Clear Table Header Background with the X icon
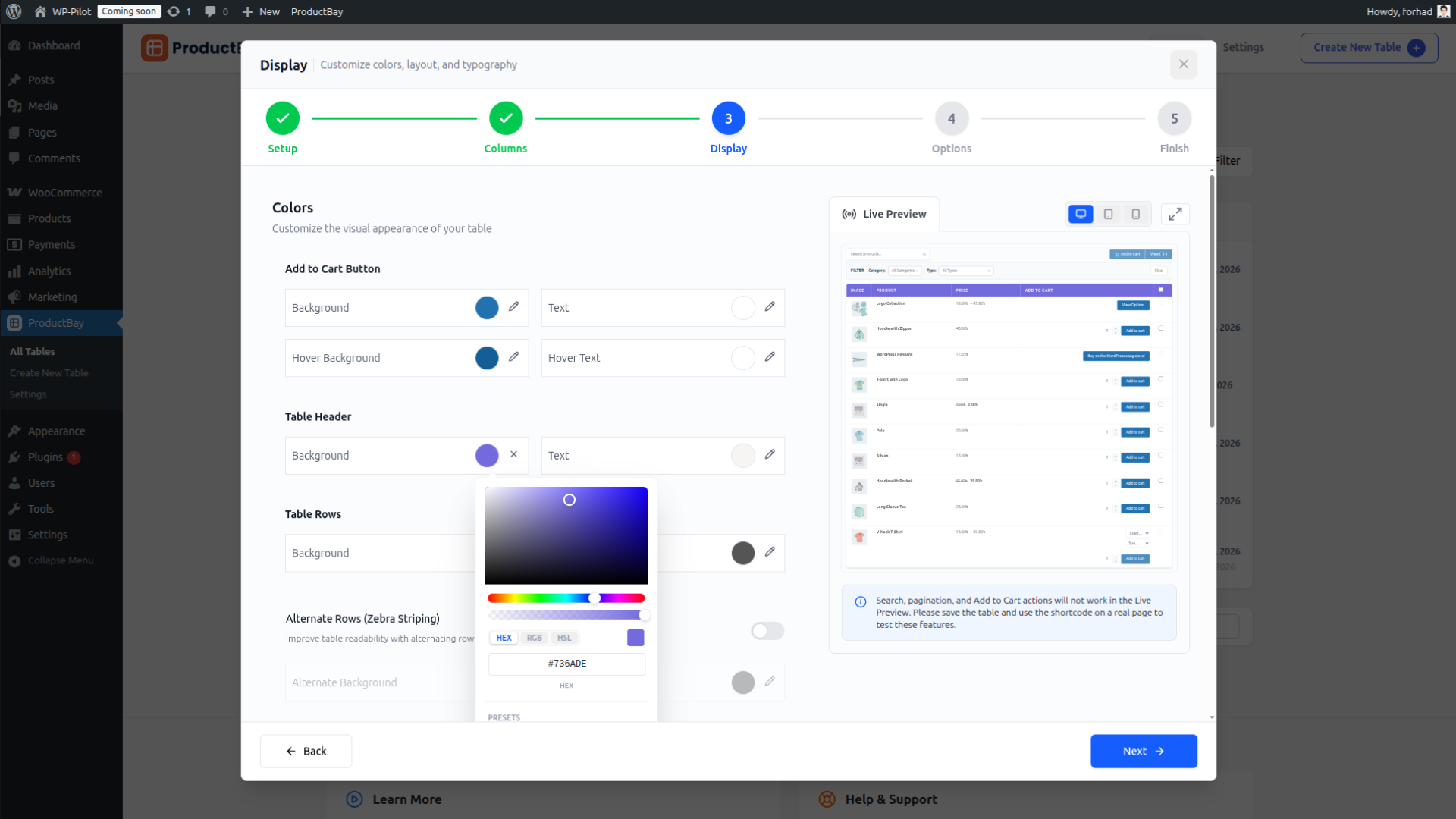1456x819 pixels. pos(514,455)
